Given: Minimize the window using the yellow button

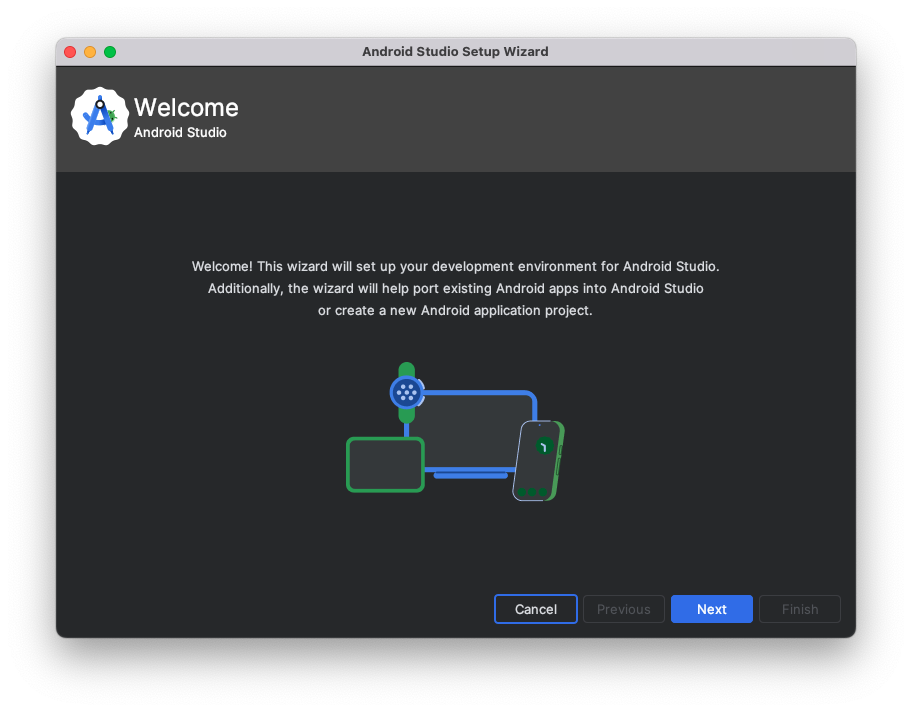Looking at the screenshot, I should point(90,52).
